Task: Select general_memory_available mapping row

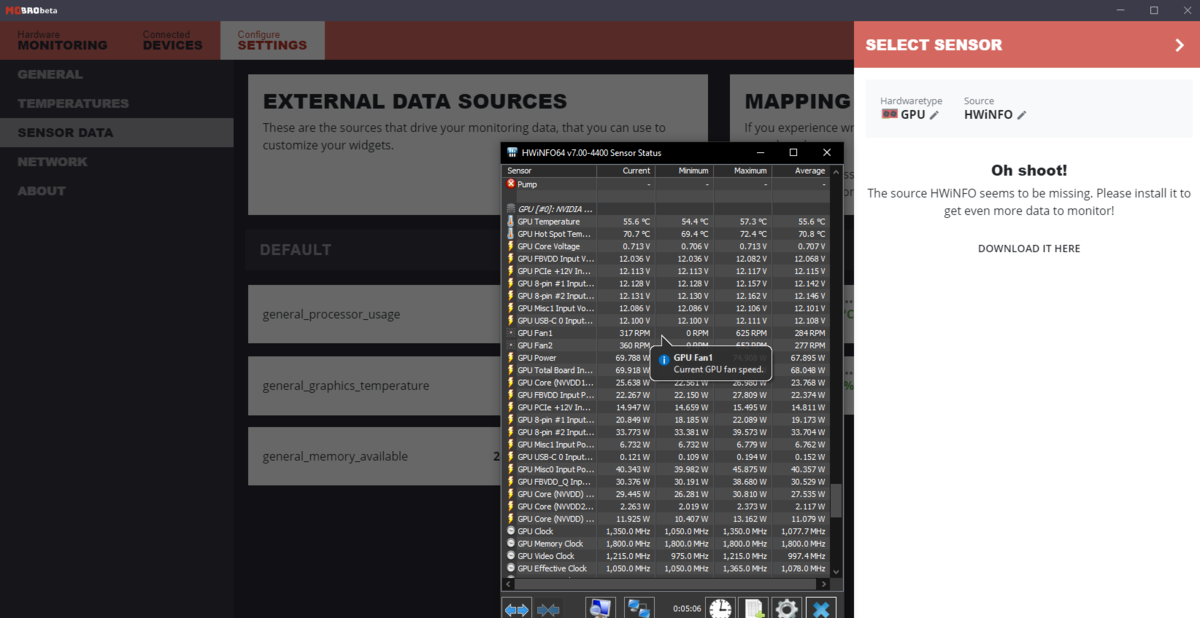Action: point(375,456)
